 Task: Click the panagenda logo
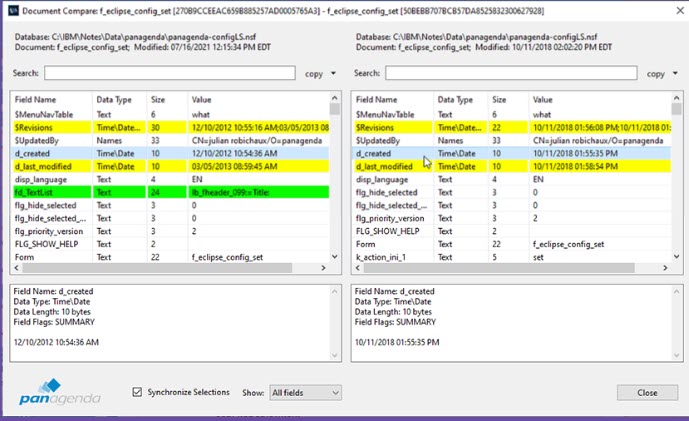pyautogui.click(x=60, y=392)
